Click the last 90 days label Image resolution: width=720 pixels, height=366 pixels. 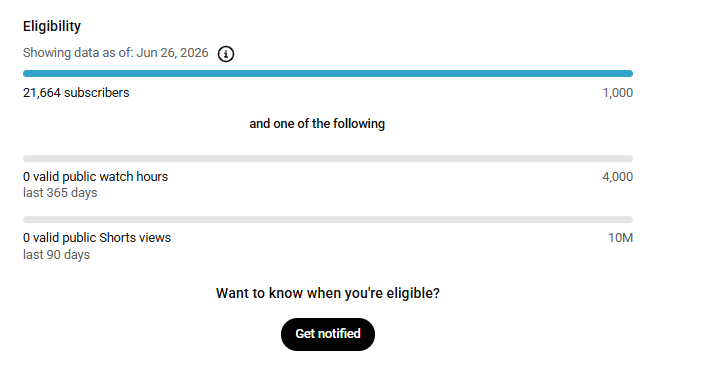pos(56,255)
